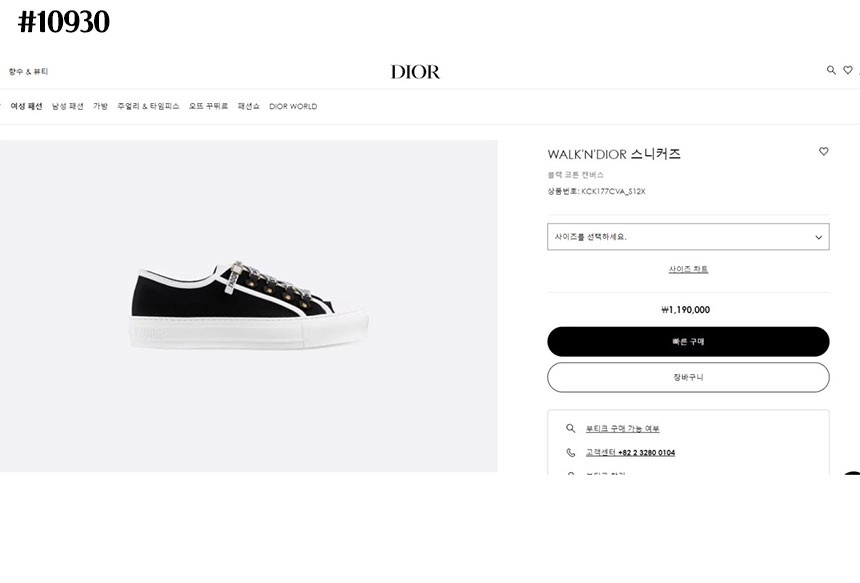Click 향수 & 뷰티 tab
The width and height of the screenshot is (860, 583).
29,72
